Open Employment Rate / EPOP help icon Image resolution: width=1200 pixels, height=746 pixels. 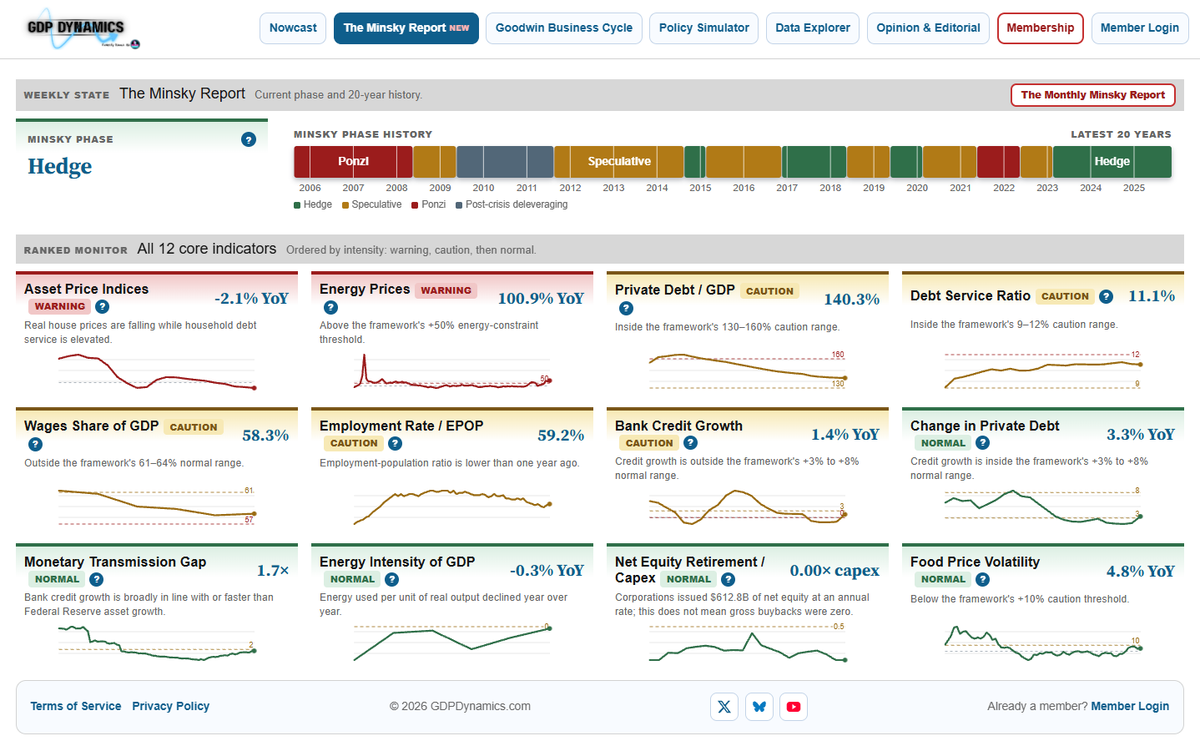395,443
